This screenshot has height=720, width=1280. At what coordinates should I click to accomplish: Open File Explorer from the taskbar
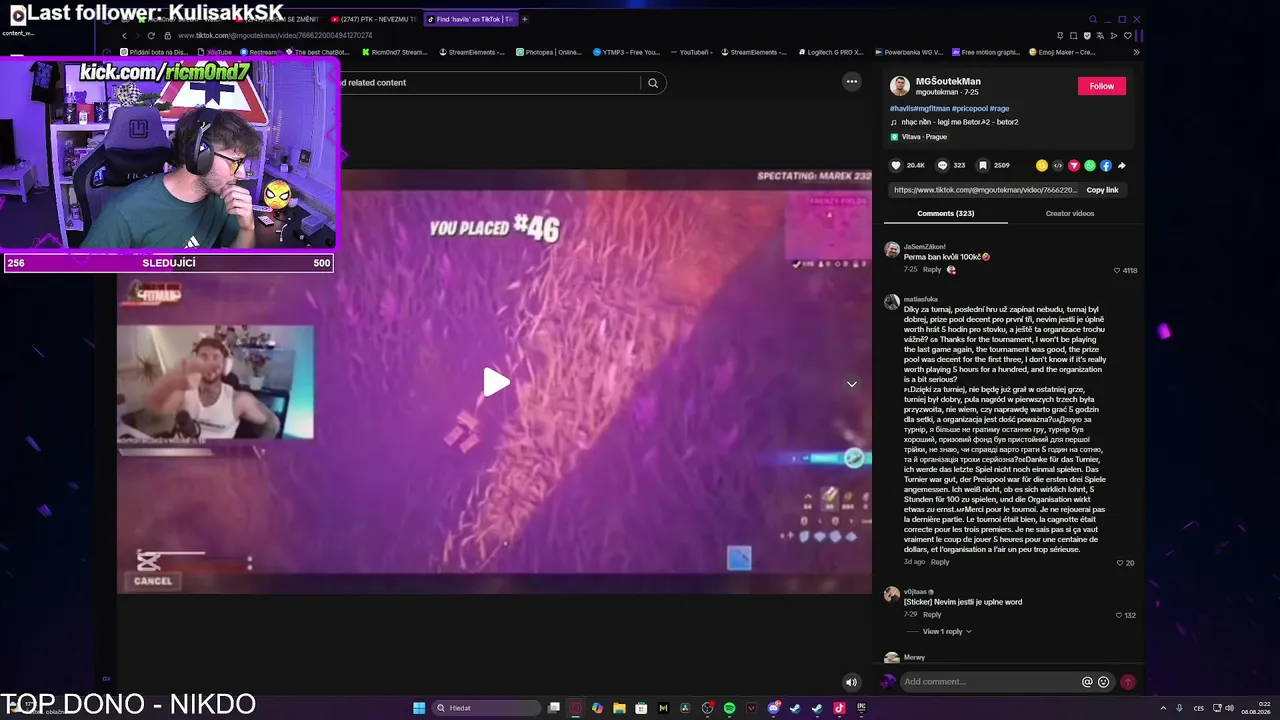(x=619, y=708)
